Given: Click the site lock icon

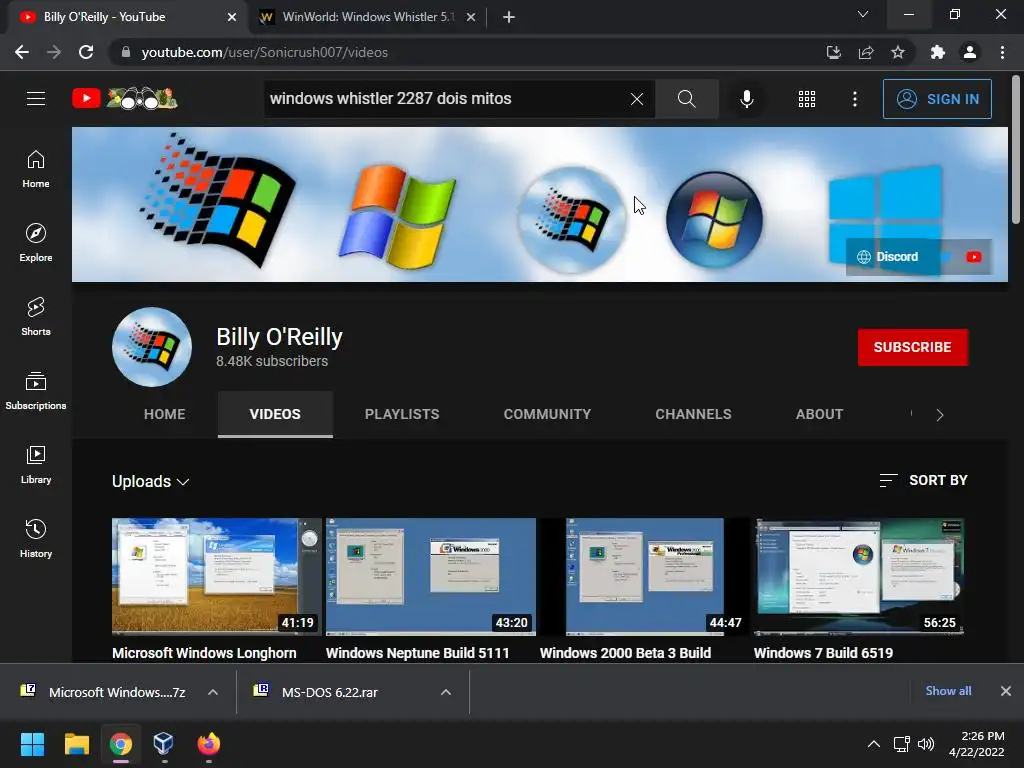Looking at the screenshot, I should click(125, 52).
